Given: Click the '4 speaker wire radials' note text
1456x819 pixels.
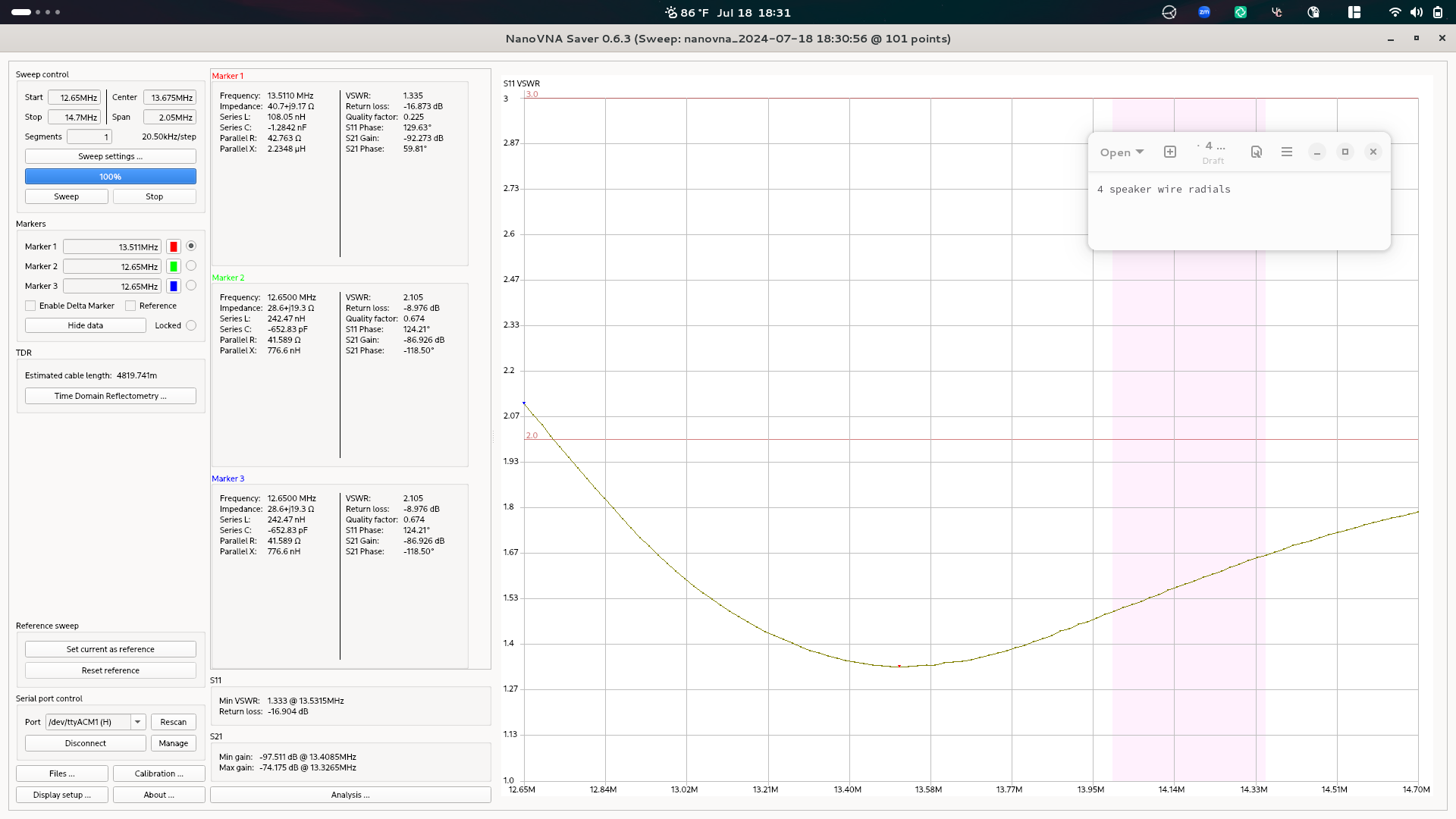Looking at the screenshot, I should point(1164,190).
